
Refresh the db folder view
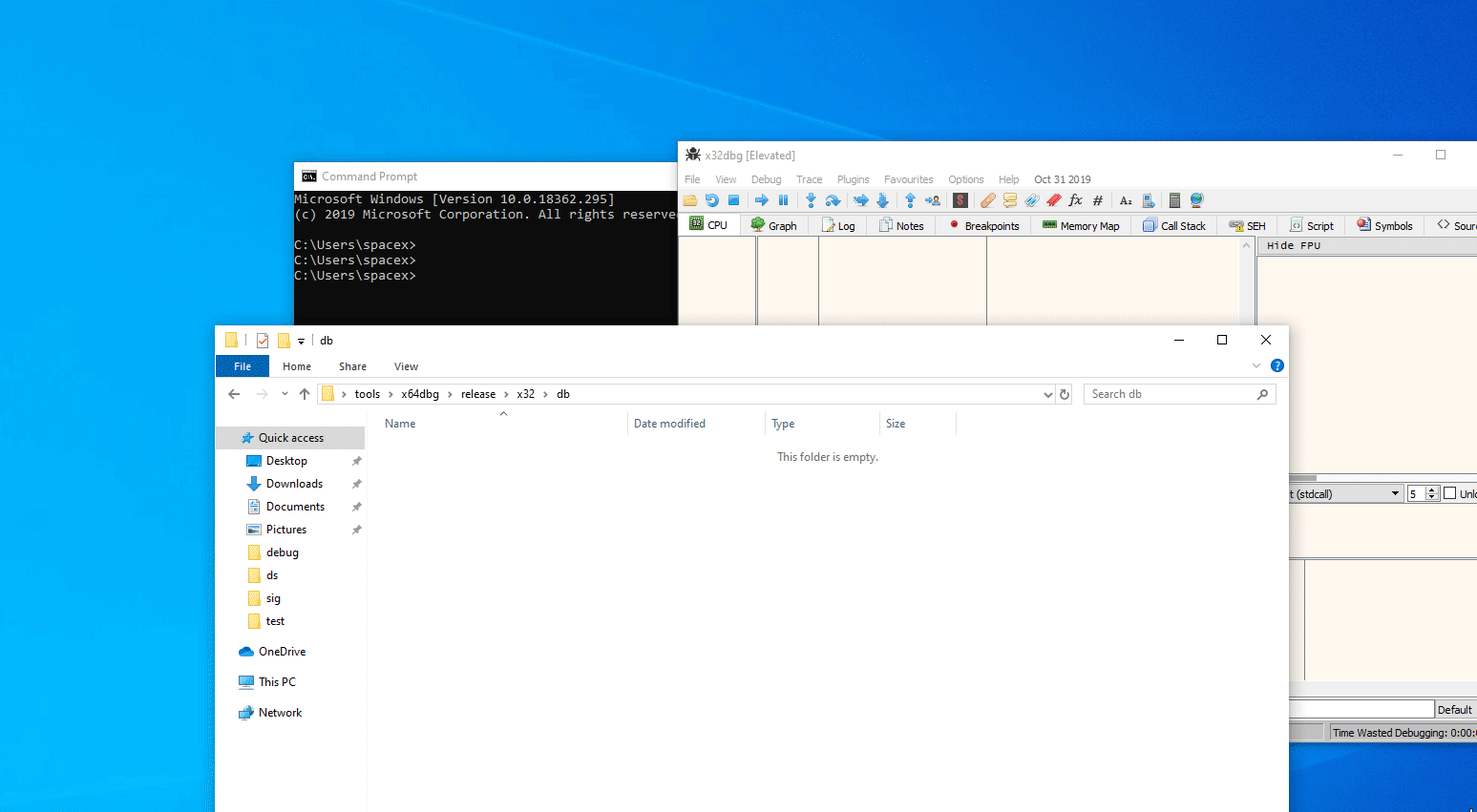click(1065, 394)
